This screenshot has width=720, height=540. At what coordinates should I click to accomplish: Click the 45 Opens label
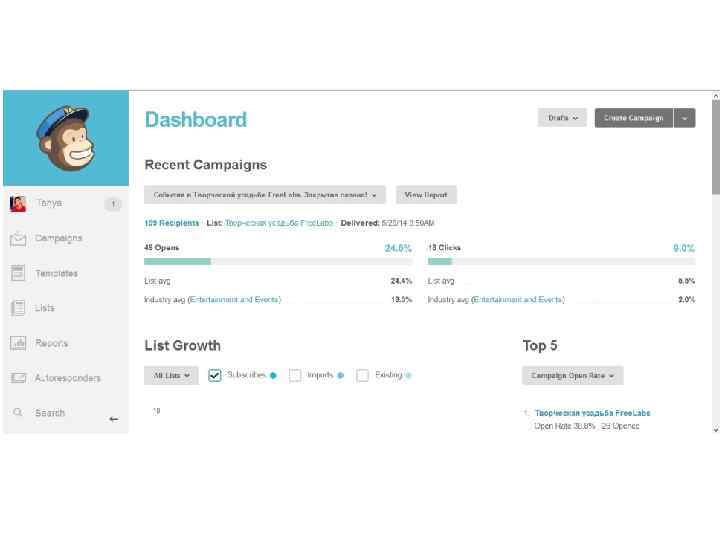(x=162, y=248)
